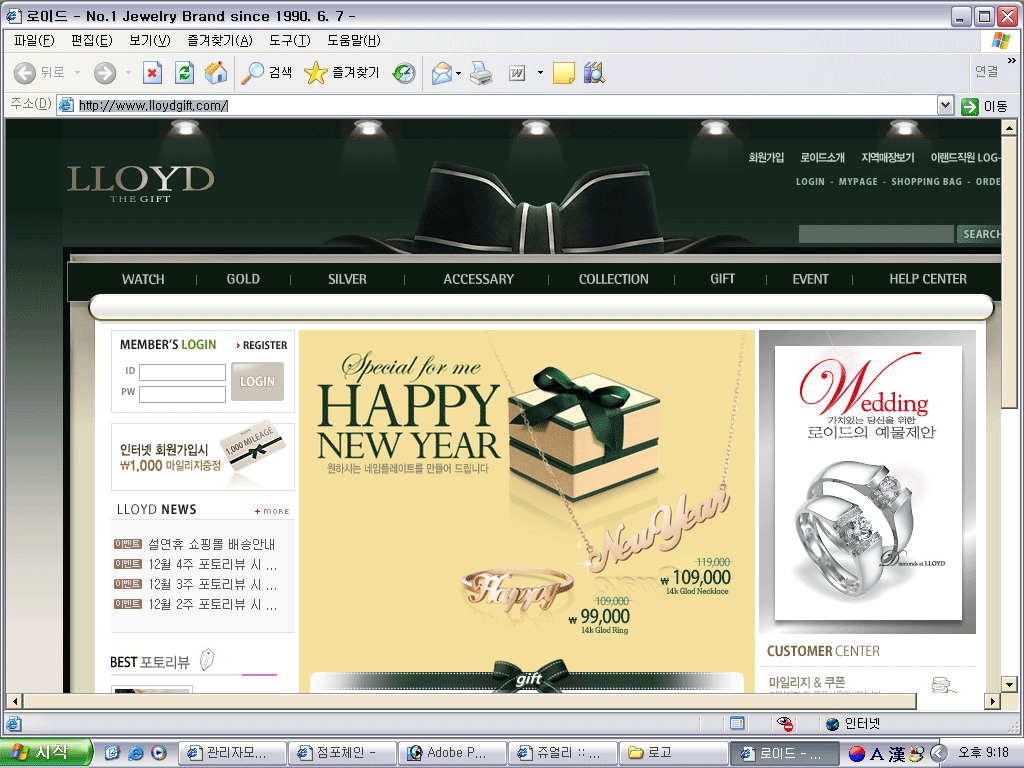This screenshot has height=768, width=1024.
Task: Click the Show Desktop Quick Launch icon
Action: tap(112, 753)
